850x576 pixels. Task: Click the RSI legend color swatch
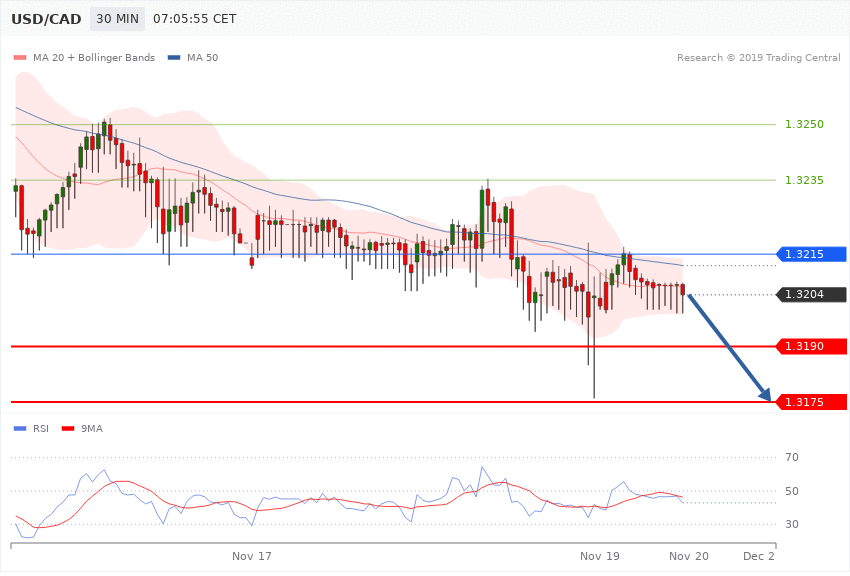click(20, 429)
